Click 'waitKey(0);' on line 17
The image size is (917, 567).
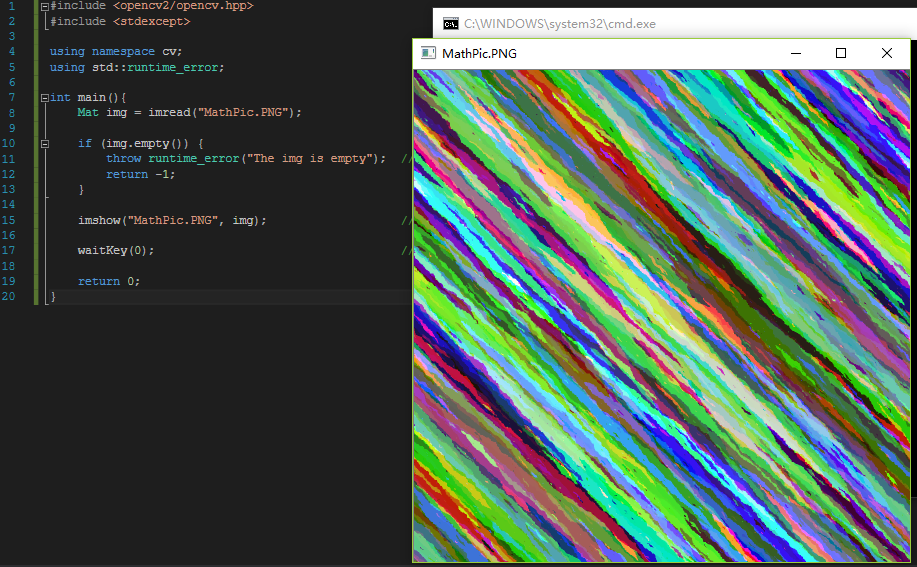pos(116,251)
